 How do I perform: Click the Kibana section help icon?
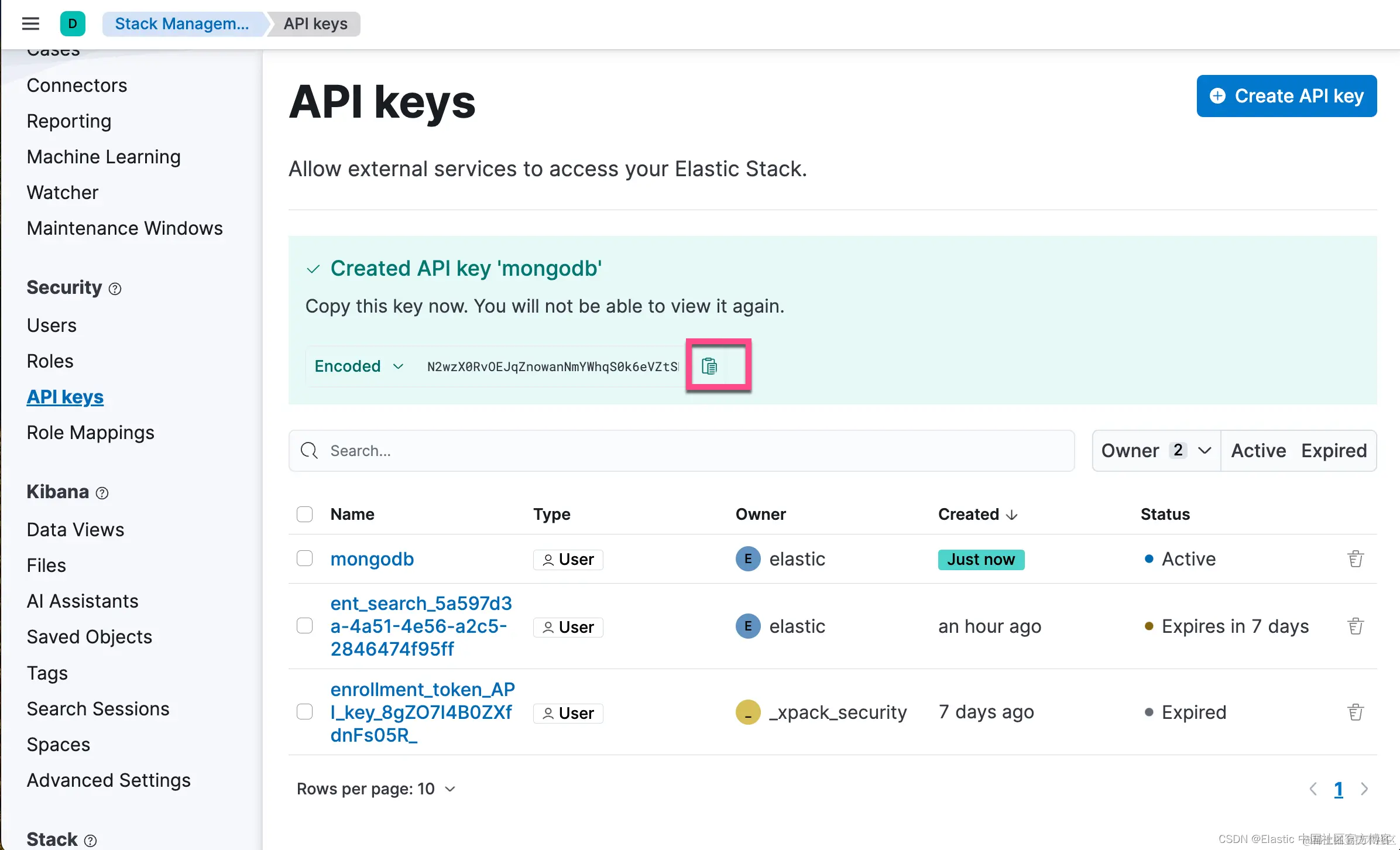tap(102, 493)
